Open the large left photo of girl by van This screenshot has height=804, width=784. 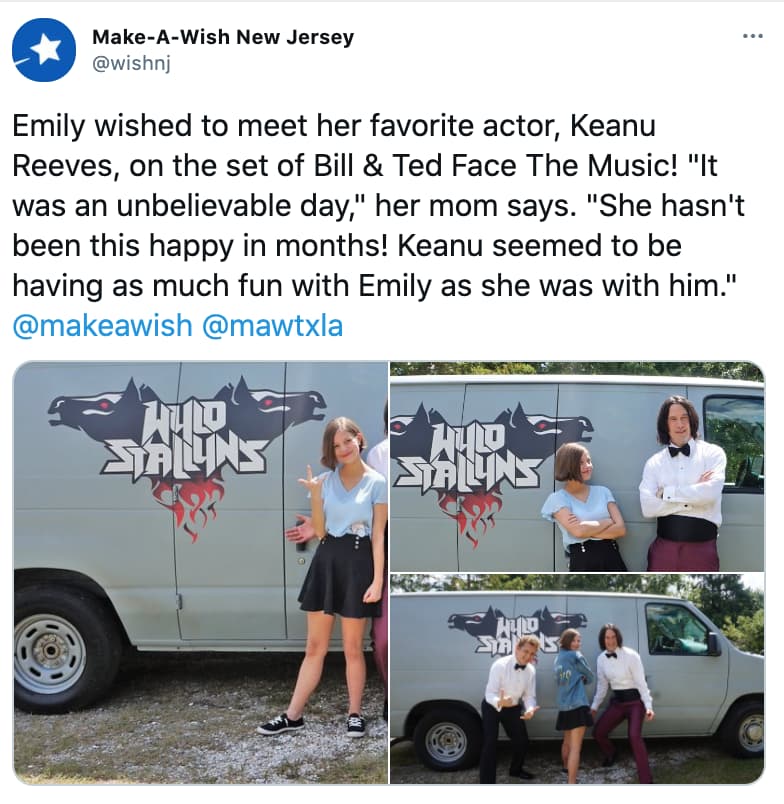click(x=200, y=572)
